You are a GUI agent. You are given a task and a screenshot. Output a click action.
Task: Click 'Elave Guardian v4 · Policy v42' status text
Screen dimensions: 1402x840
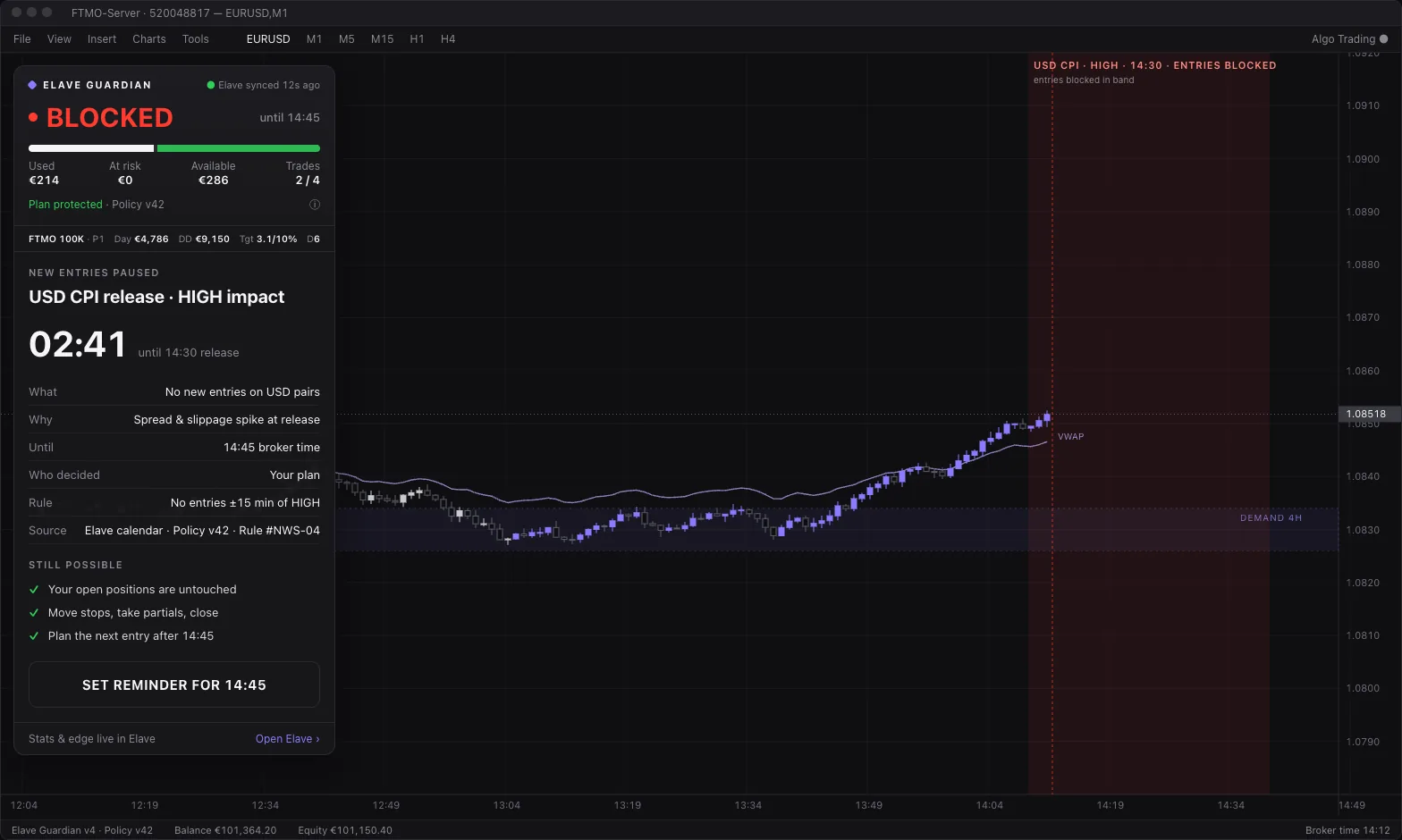point(82,830)
